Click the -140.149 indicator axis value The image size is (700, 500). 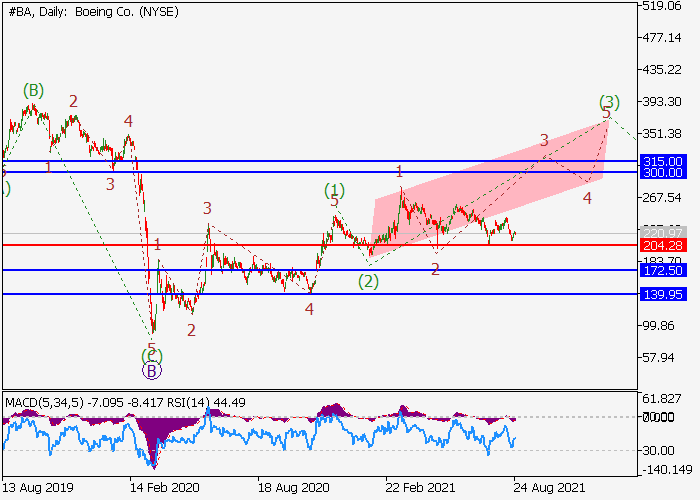[667, 470]
